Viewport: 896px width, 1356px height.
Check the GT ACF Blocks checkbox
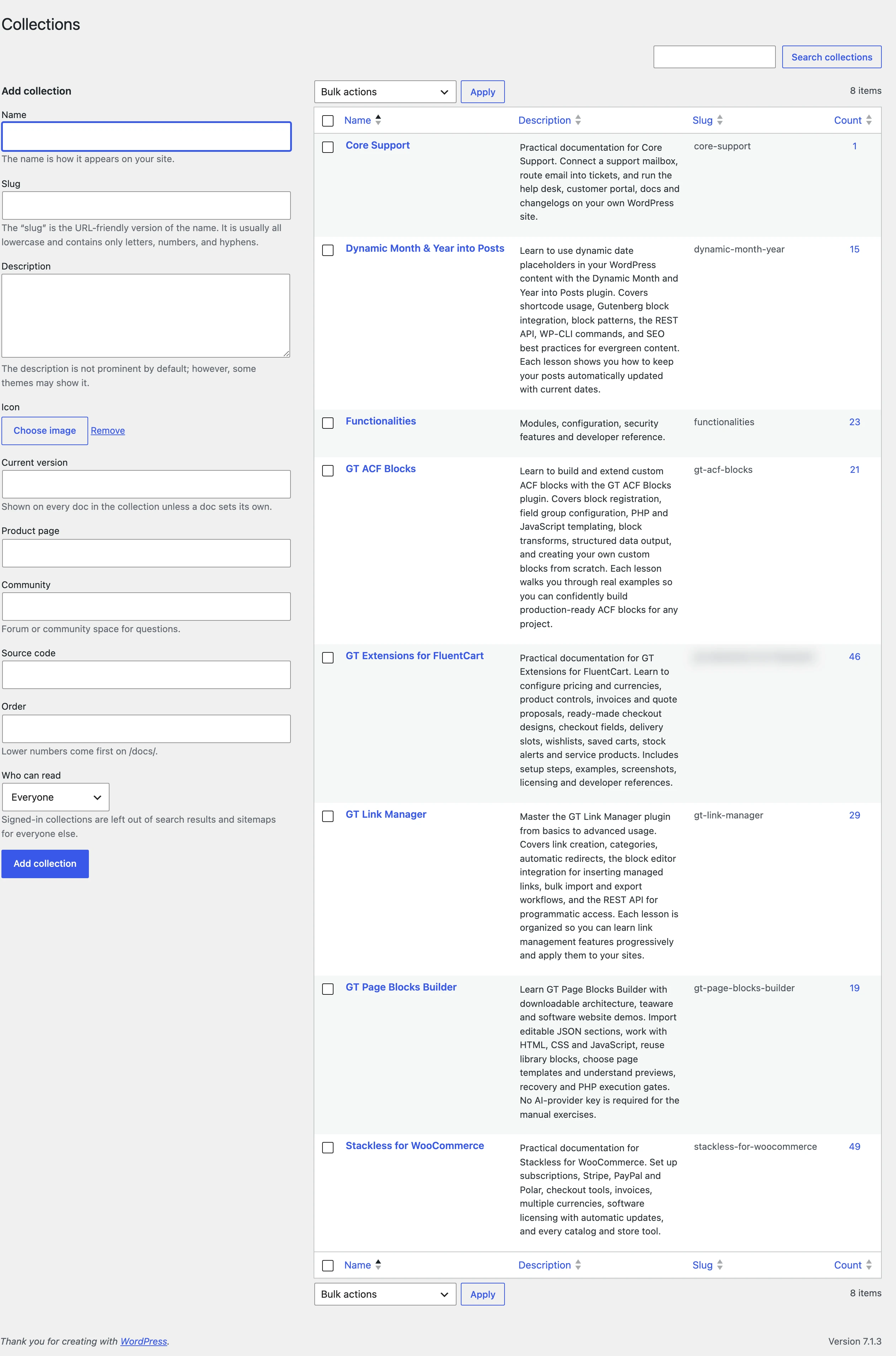pyautogui.click(x=328, y=470)
